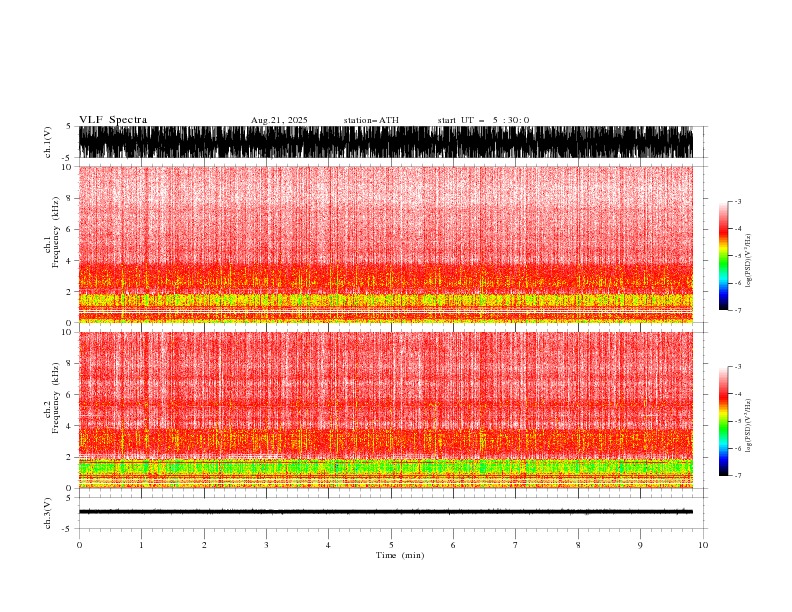792x612 pixels.
Task: Click the "ch.1(V)" axis label
Action: tap(48, 142)
